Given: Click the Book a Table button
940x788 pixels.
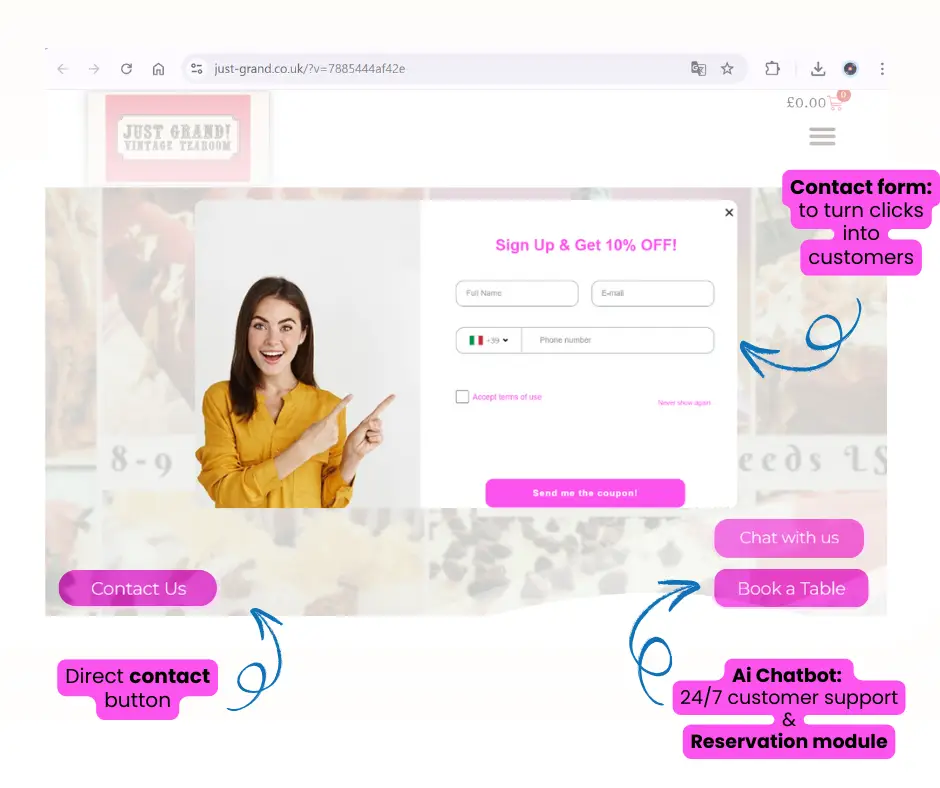Looking at the screenshot, I should coord(791,589).
